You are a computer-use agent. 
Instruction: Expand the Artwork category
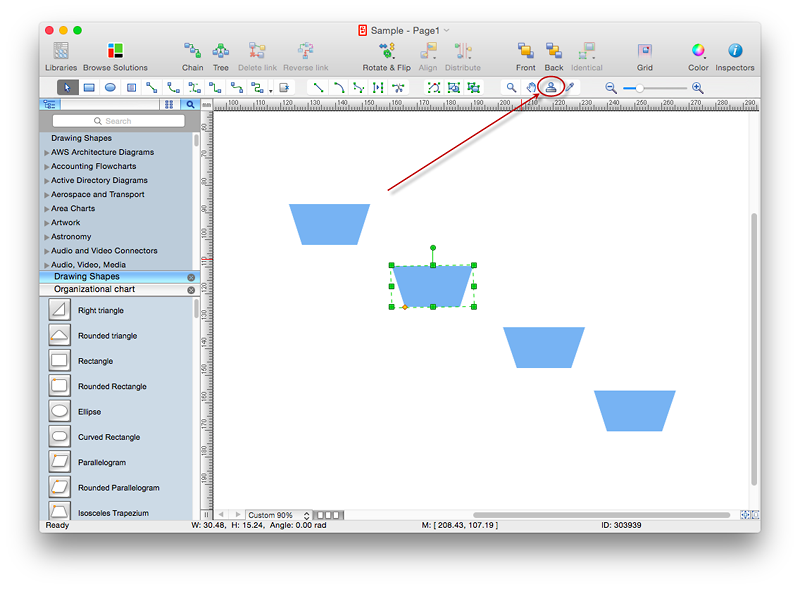coord(47,223)
